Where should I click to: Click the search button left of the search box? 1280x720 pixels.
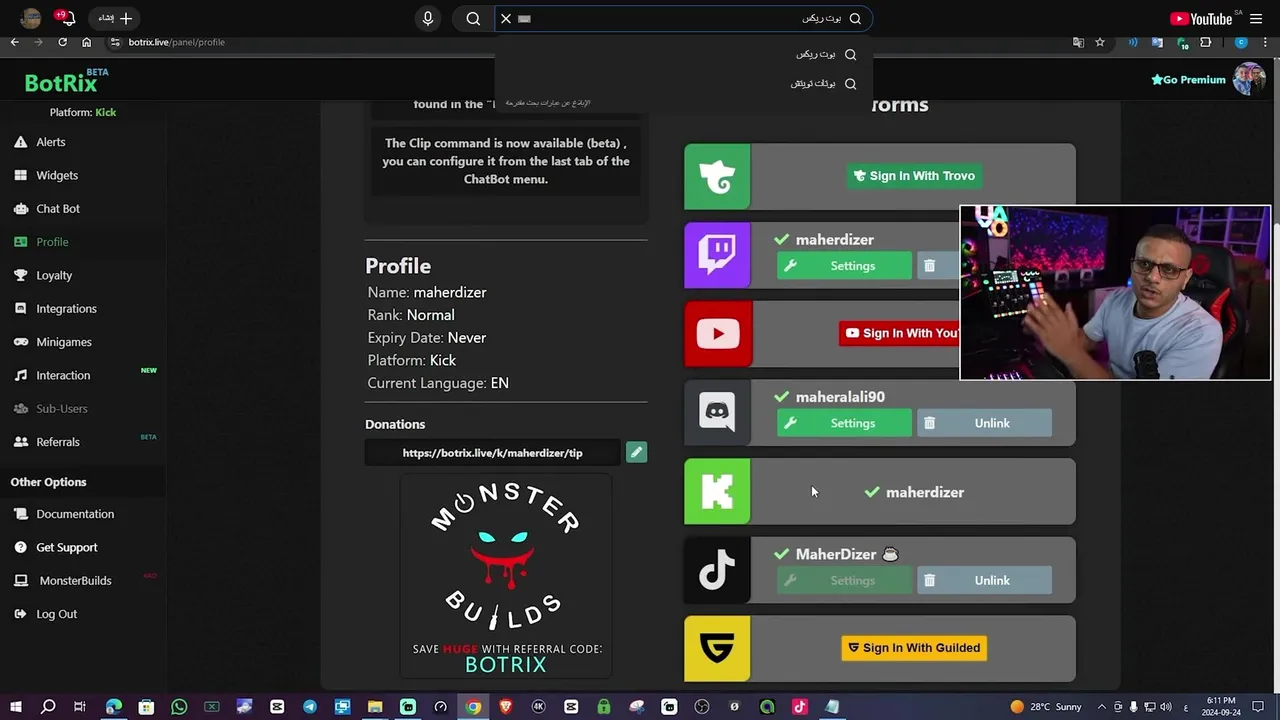[473, 18]
